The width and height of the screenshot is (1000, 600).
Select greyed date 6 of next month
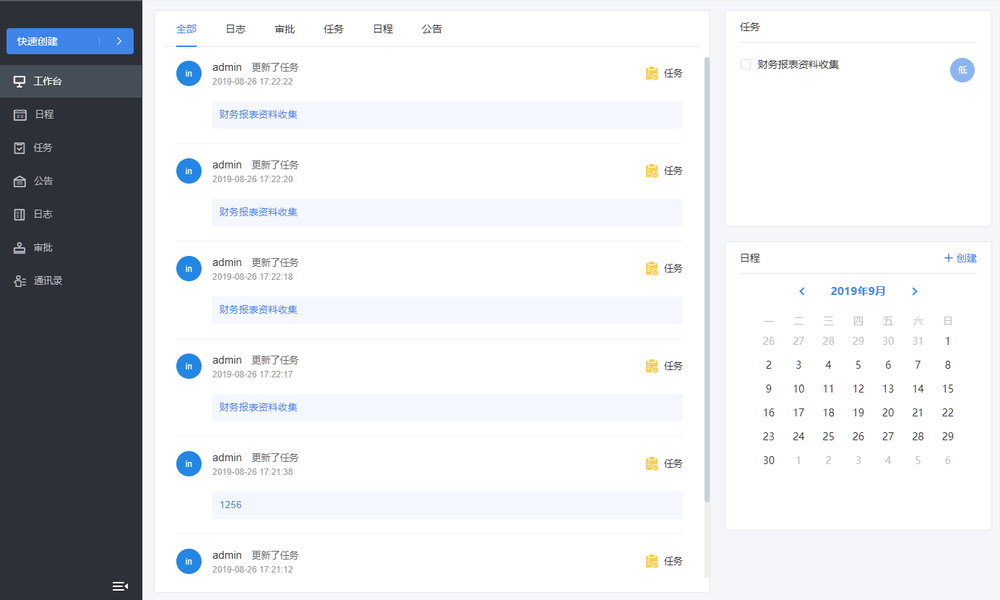point(948,460)
